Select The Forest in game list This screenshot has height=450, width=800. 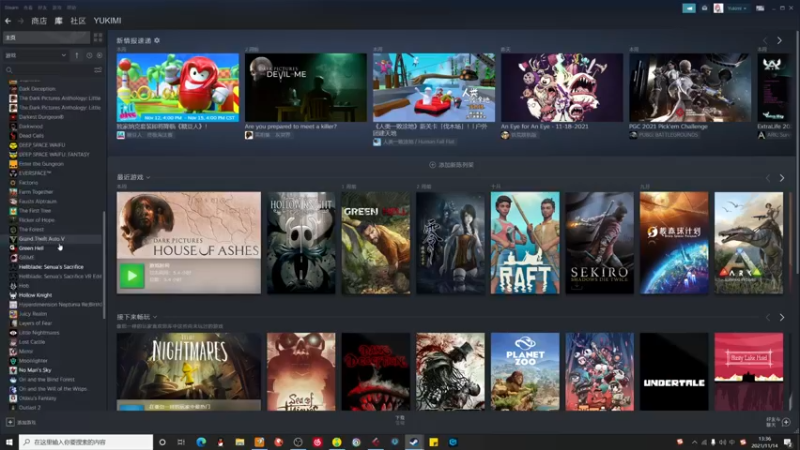click(31, 230)
